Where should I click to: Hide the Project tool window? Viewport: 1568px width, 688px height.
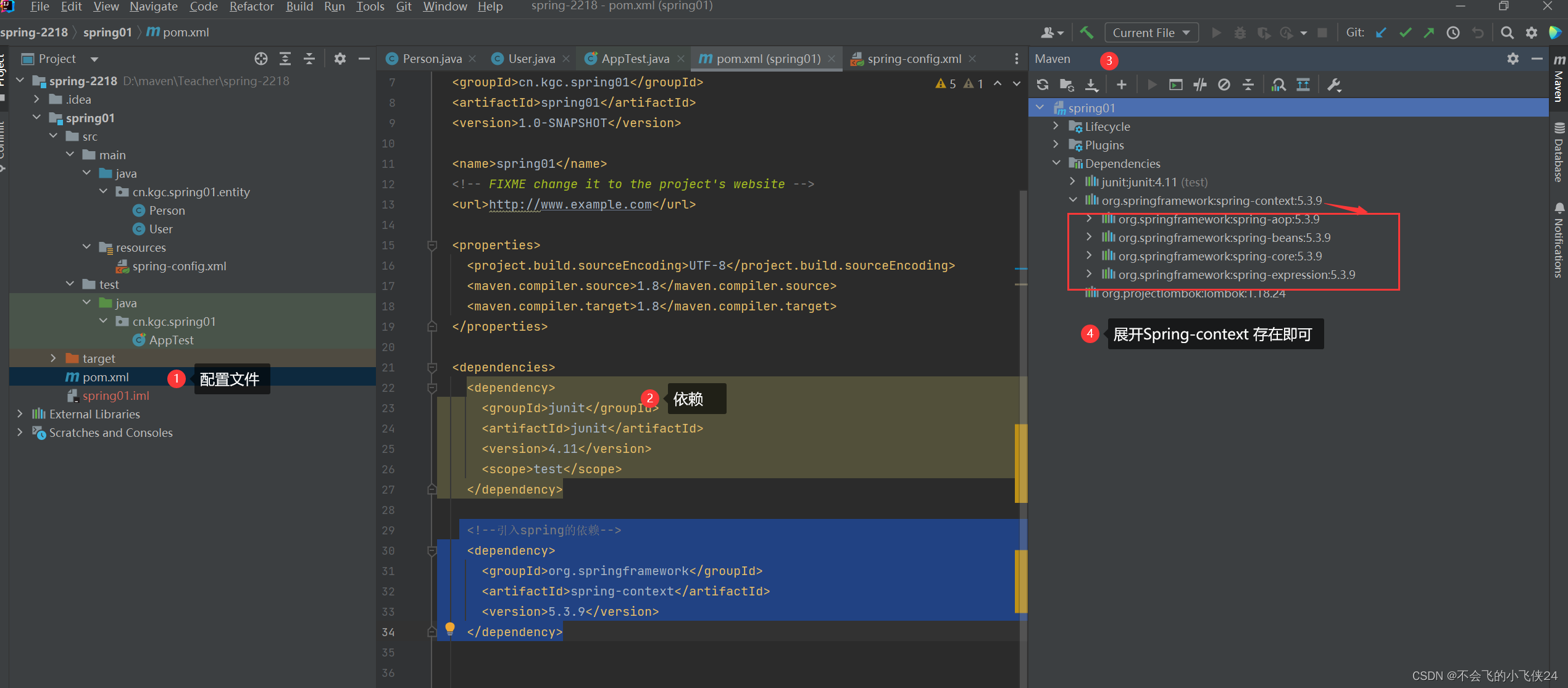(364, 59)
